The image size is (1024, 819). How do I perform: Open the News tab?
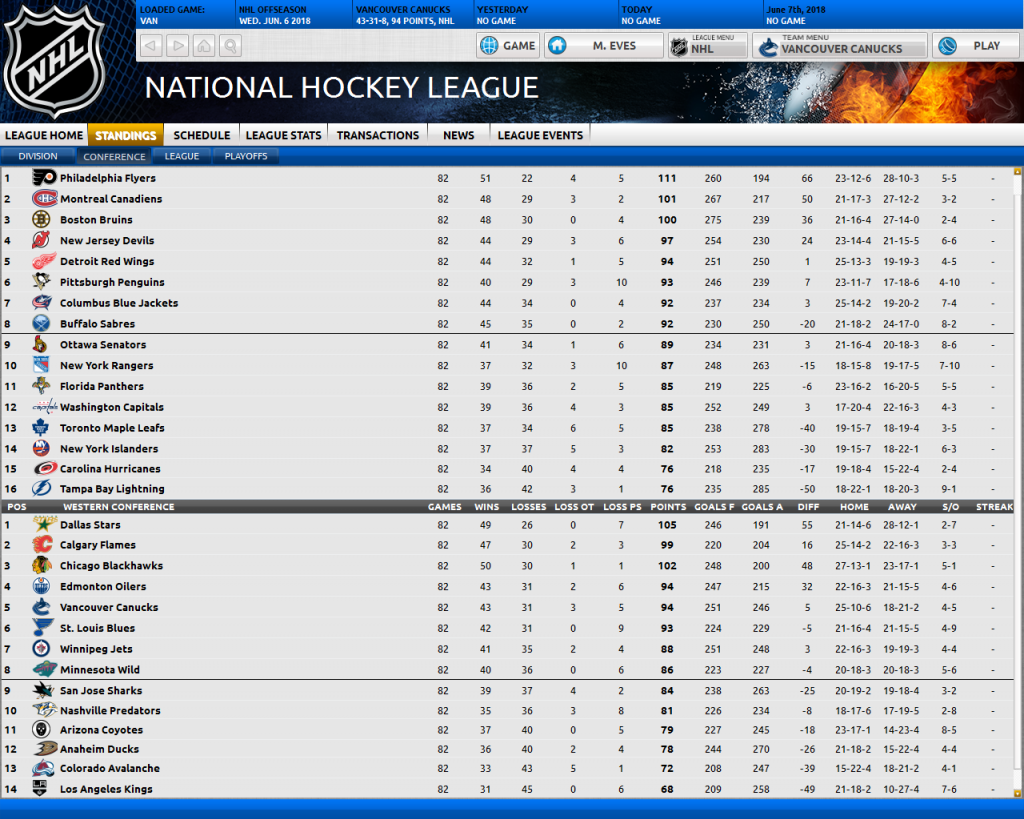[x=458, y=135]
